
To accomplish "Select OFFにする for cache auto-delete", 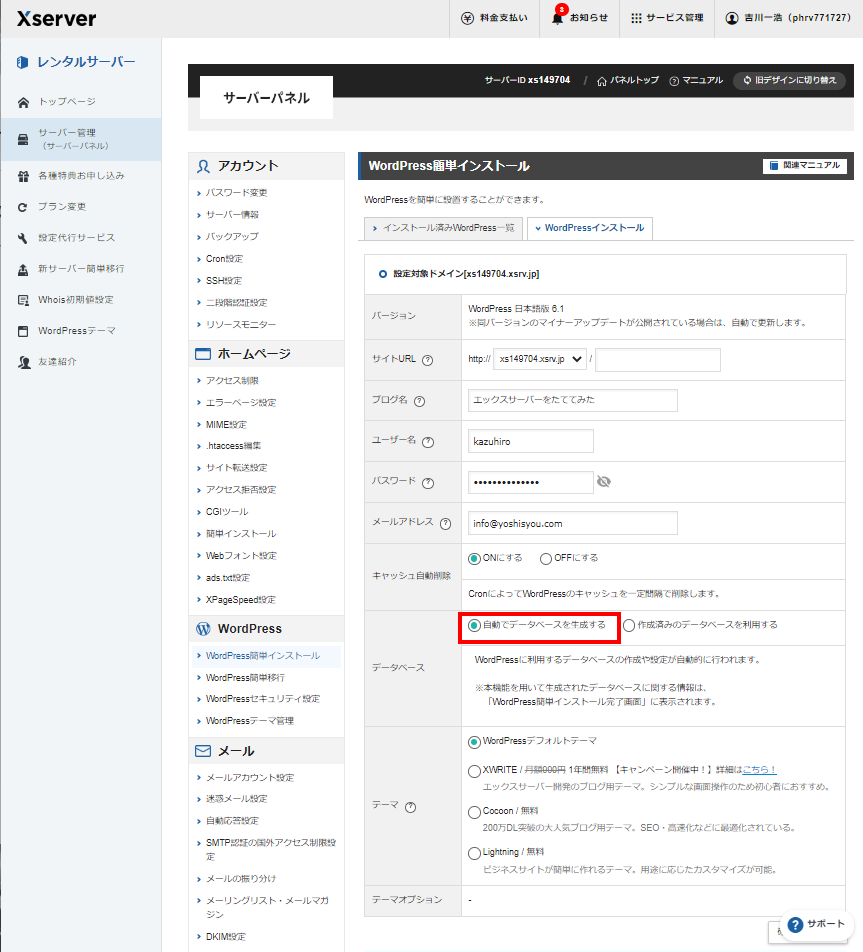I will point(546,558).
